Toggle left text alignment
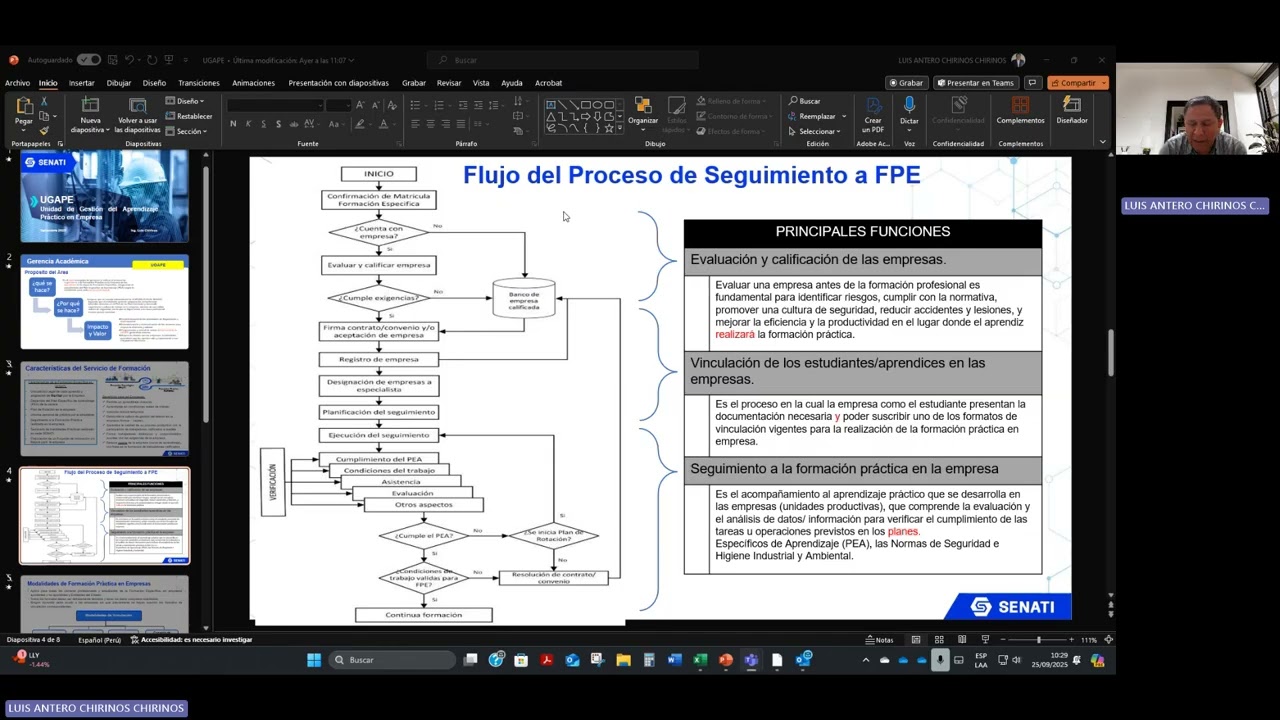This screenshot has height=720, width=1280. [415, 124]
